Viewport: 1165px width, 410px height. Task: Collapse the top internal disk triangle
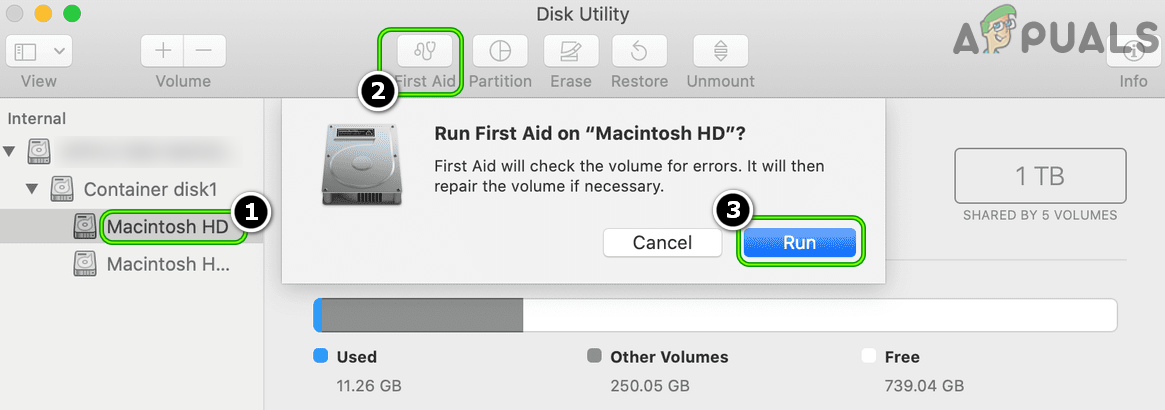10,152
